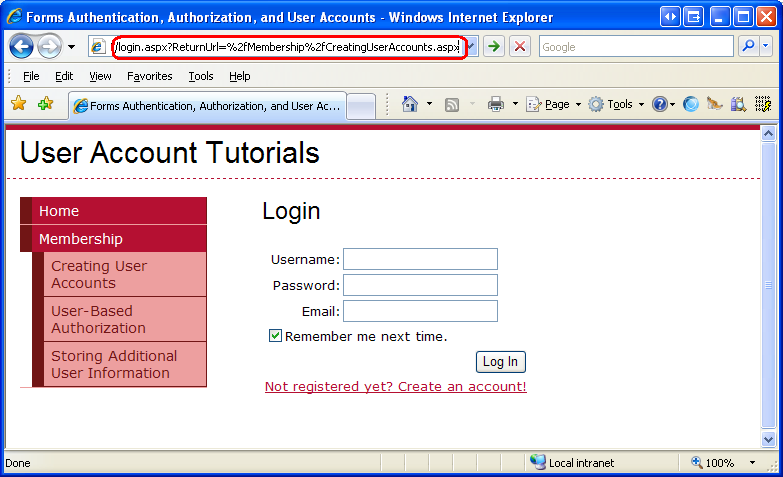The width and height of the screenshot is (783, 477).
Task: Open the Page dropdown menu
Action: coord(553,104)
